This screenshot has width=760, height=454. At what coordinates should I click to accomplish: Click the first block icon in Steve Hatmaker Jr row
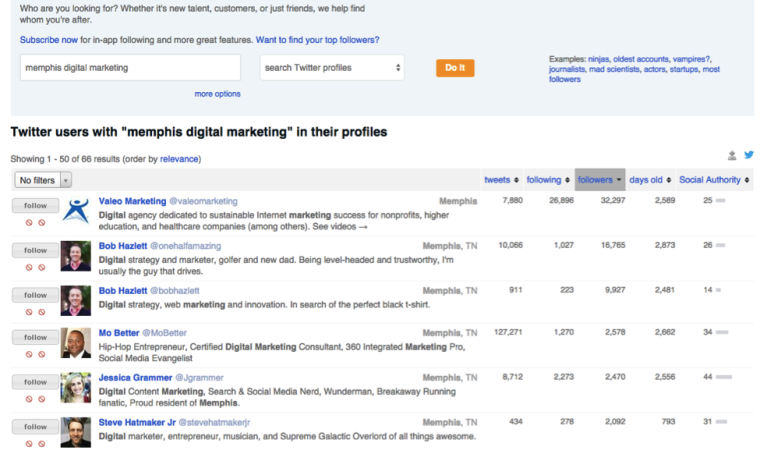tap(29, 443)
